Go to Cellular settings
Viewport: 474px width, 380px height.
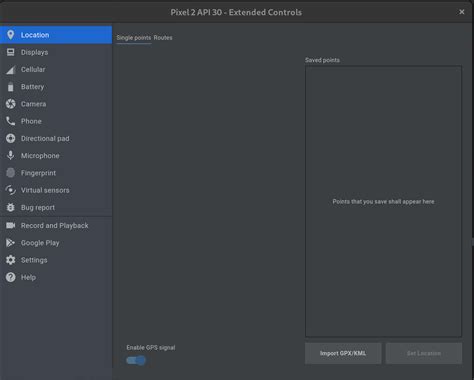(x=56, y=70)
